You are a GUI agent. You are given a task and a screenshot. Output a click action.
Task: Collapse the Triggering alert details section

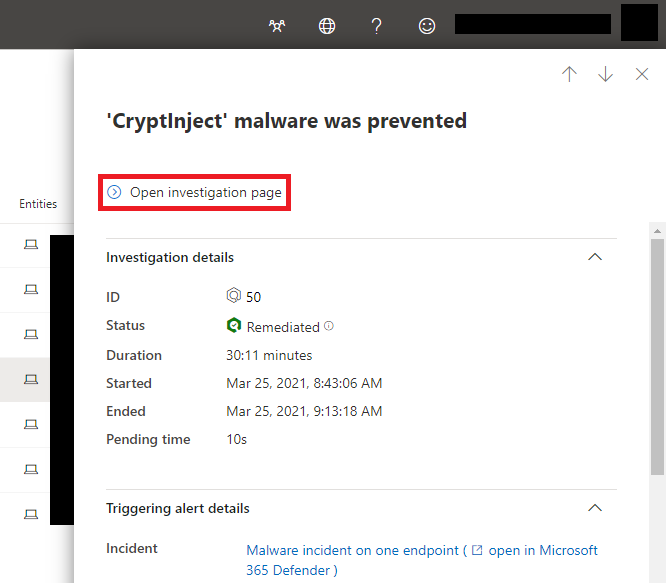pos(595,508)
